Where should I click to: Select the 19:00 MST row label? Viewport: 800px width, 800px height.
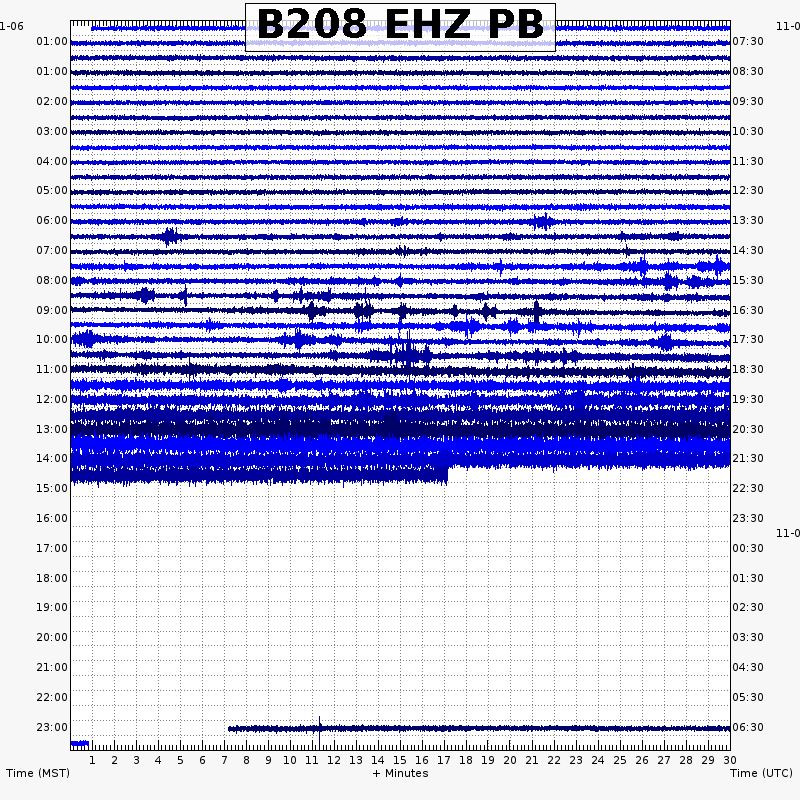52,607
